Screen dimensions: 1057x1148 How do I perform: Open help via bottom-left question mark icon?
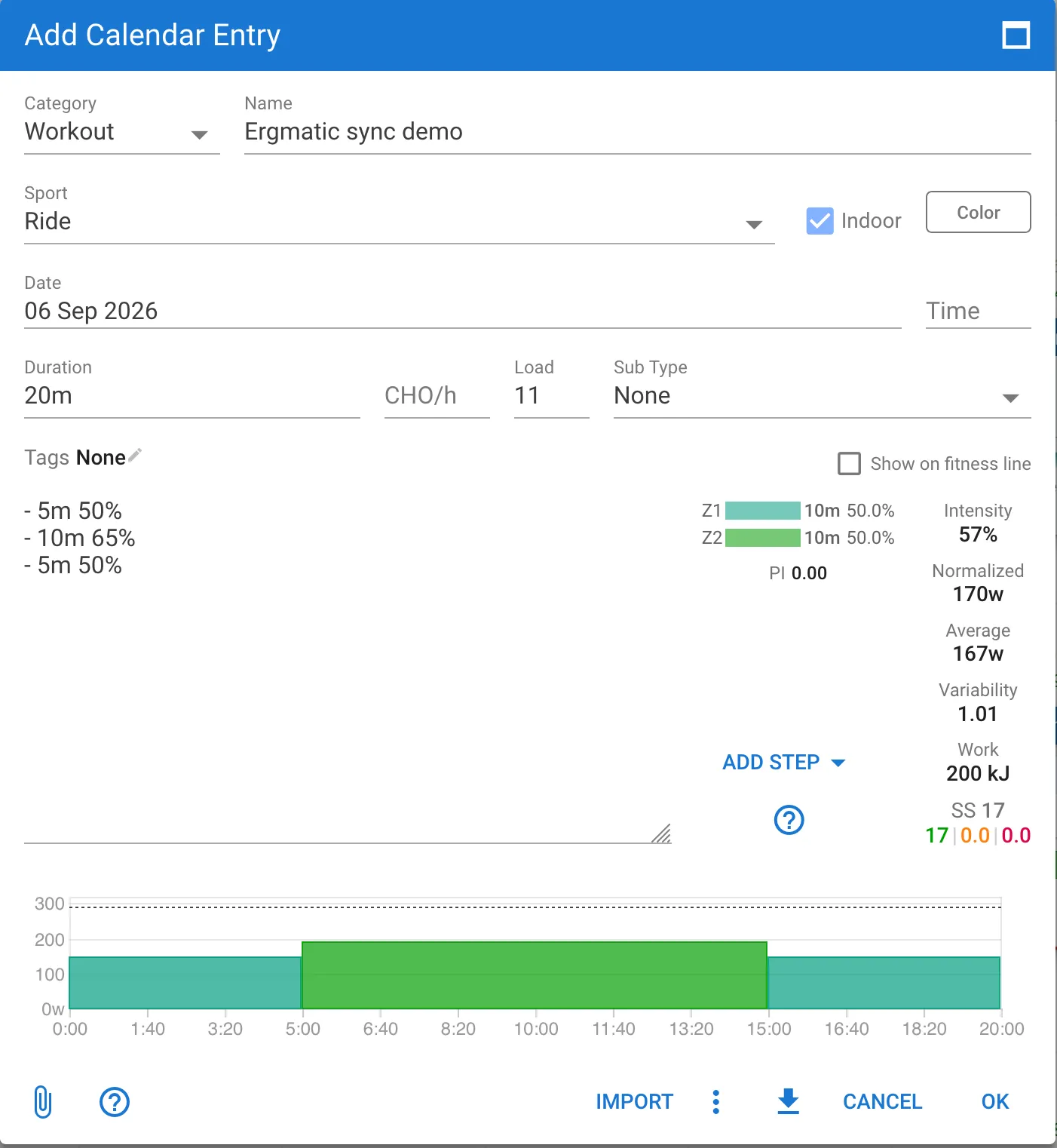coord(115,1102)
